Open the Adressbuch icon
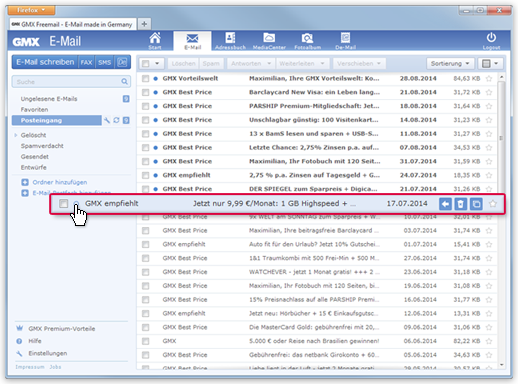 pyautogui.click(x=230, y=41)
